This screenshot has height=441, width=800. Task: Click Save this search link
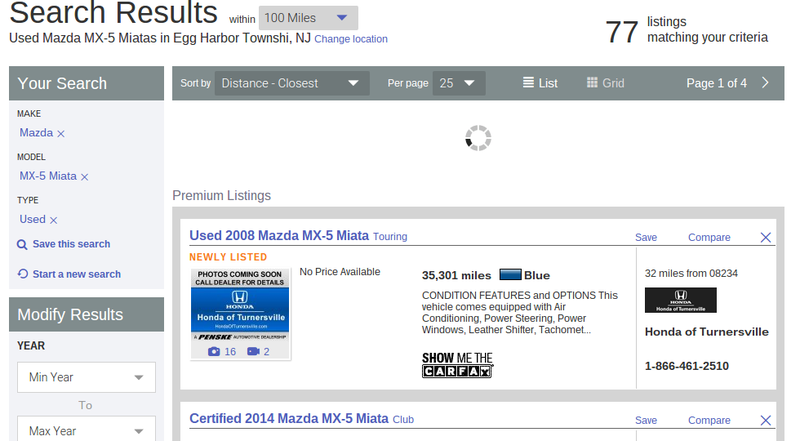[71, 244]
